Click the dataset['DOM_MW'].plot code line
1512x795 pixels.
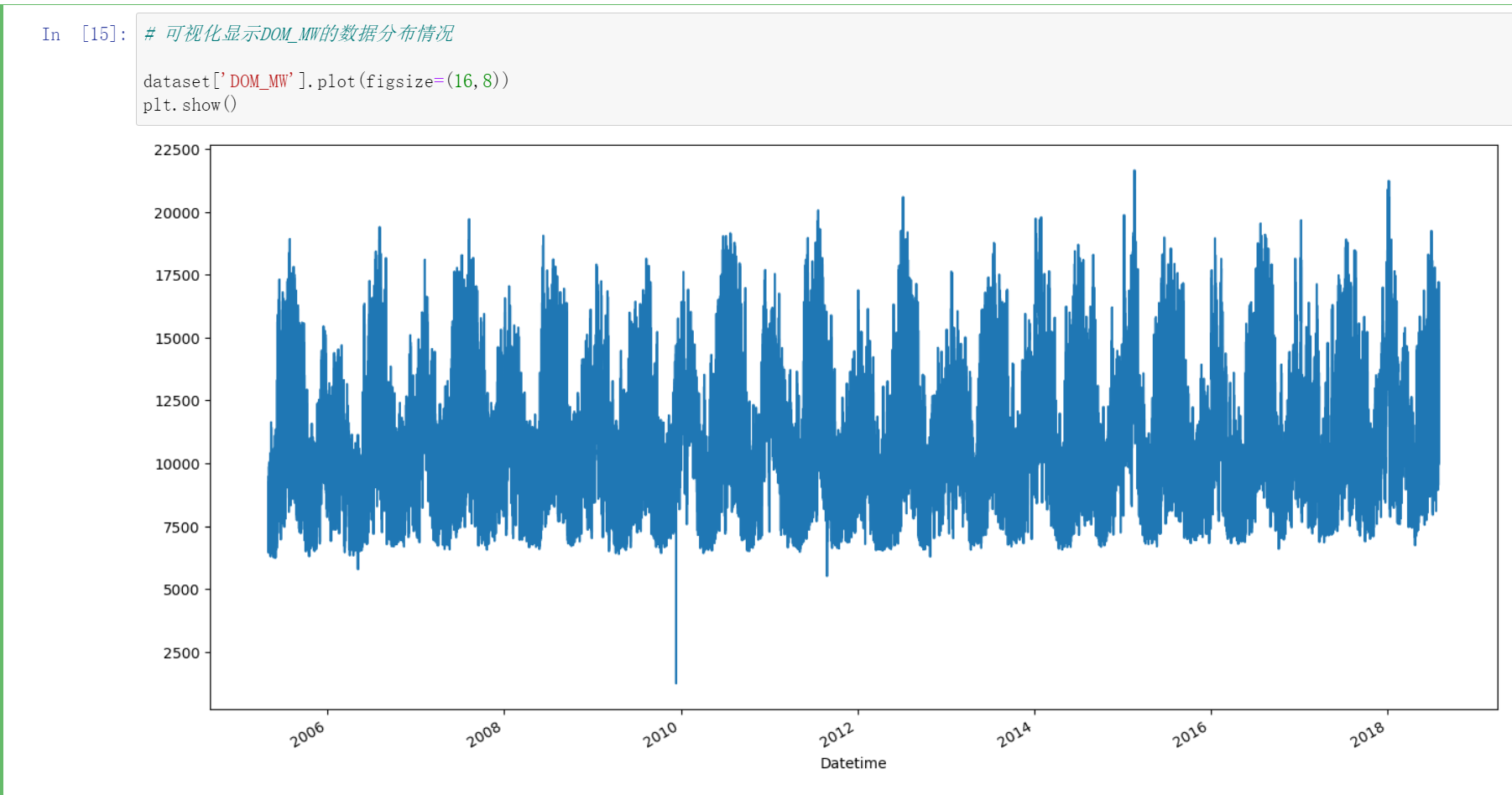[326, 81]
